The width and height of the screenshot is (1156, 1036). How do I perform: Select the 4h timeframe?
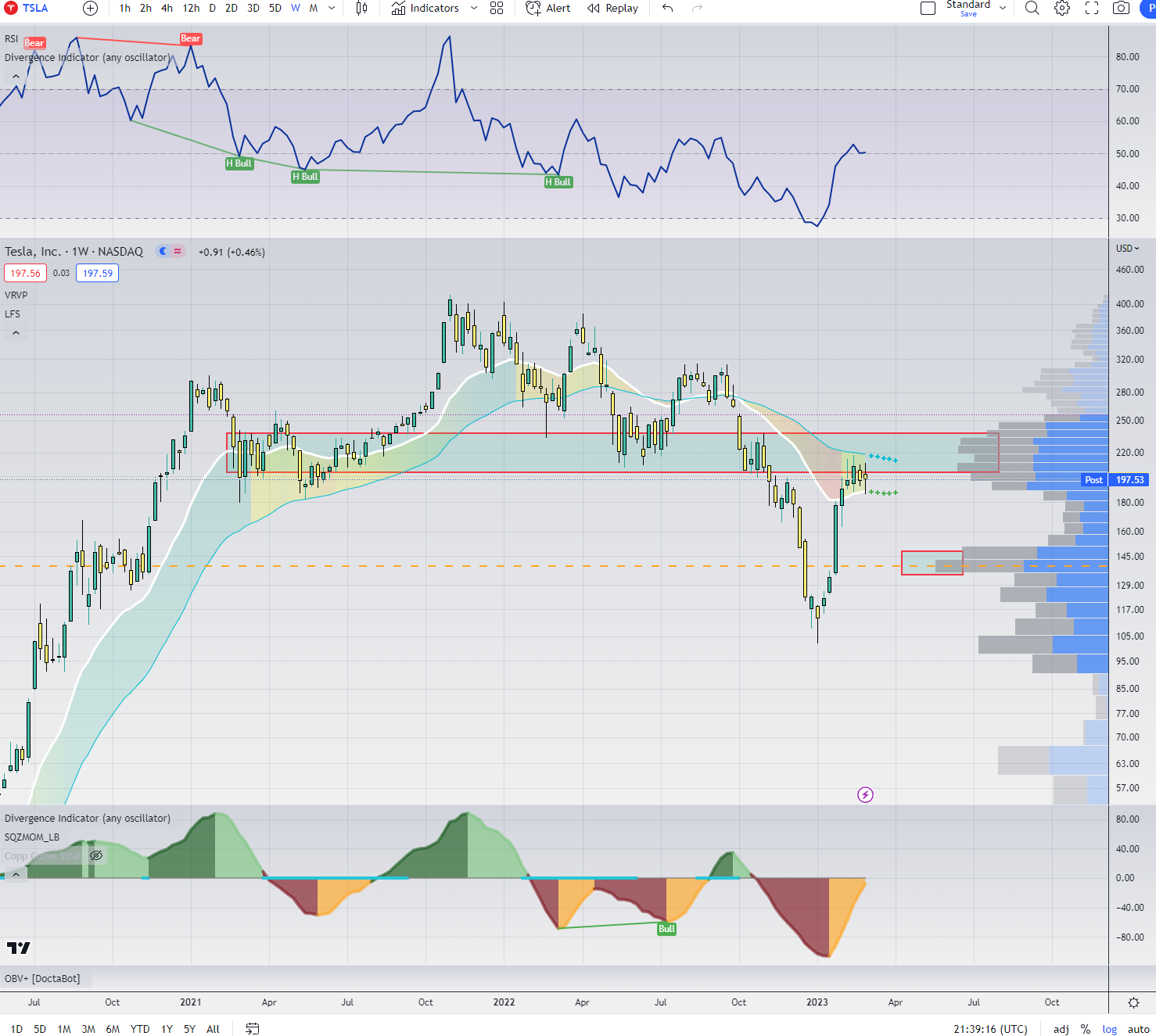pyautogui.click(x=167, y=8)
